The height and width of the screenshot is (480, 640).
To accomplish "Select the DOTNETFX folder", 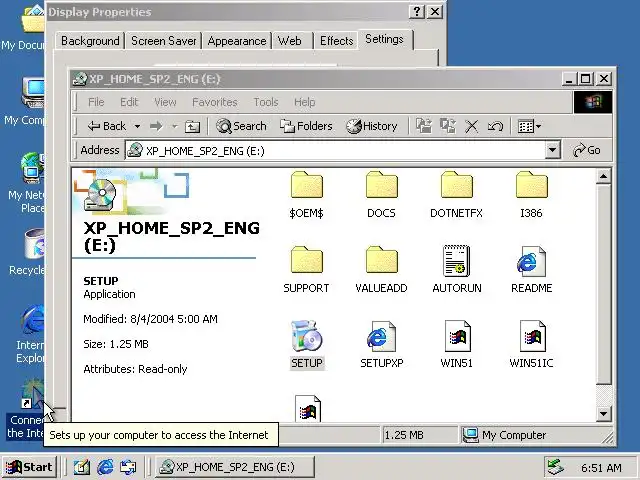I will [x=456, y=185].
